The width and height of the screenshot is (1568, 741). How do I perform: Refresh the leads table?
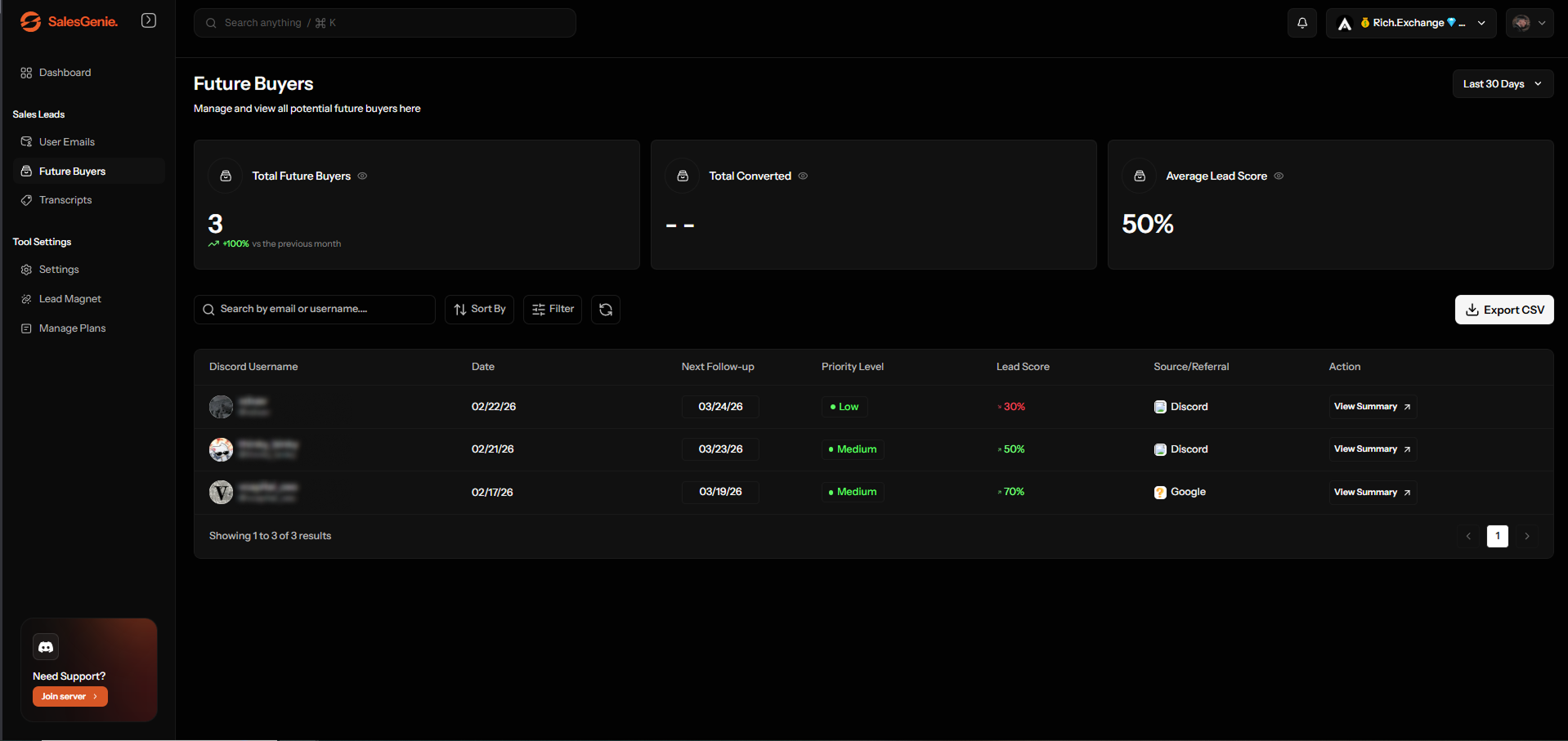coord(605,309)
